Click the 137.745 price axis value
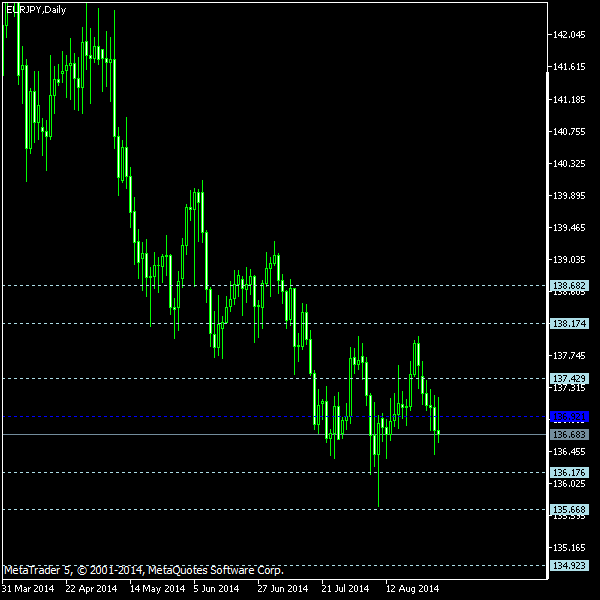This screenshot has width=600, height=600. point(569,356)
